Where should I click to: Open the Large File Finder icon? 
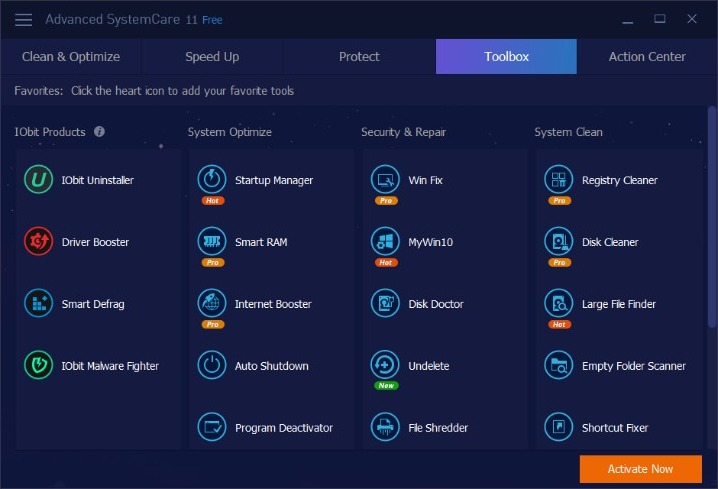click(558, 304)
